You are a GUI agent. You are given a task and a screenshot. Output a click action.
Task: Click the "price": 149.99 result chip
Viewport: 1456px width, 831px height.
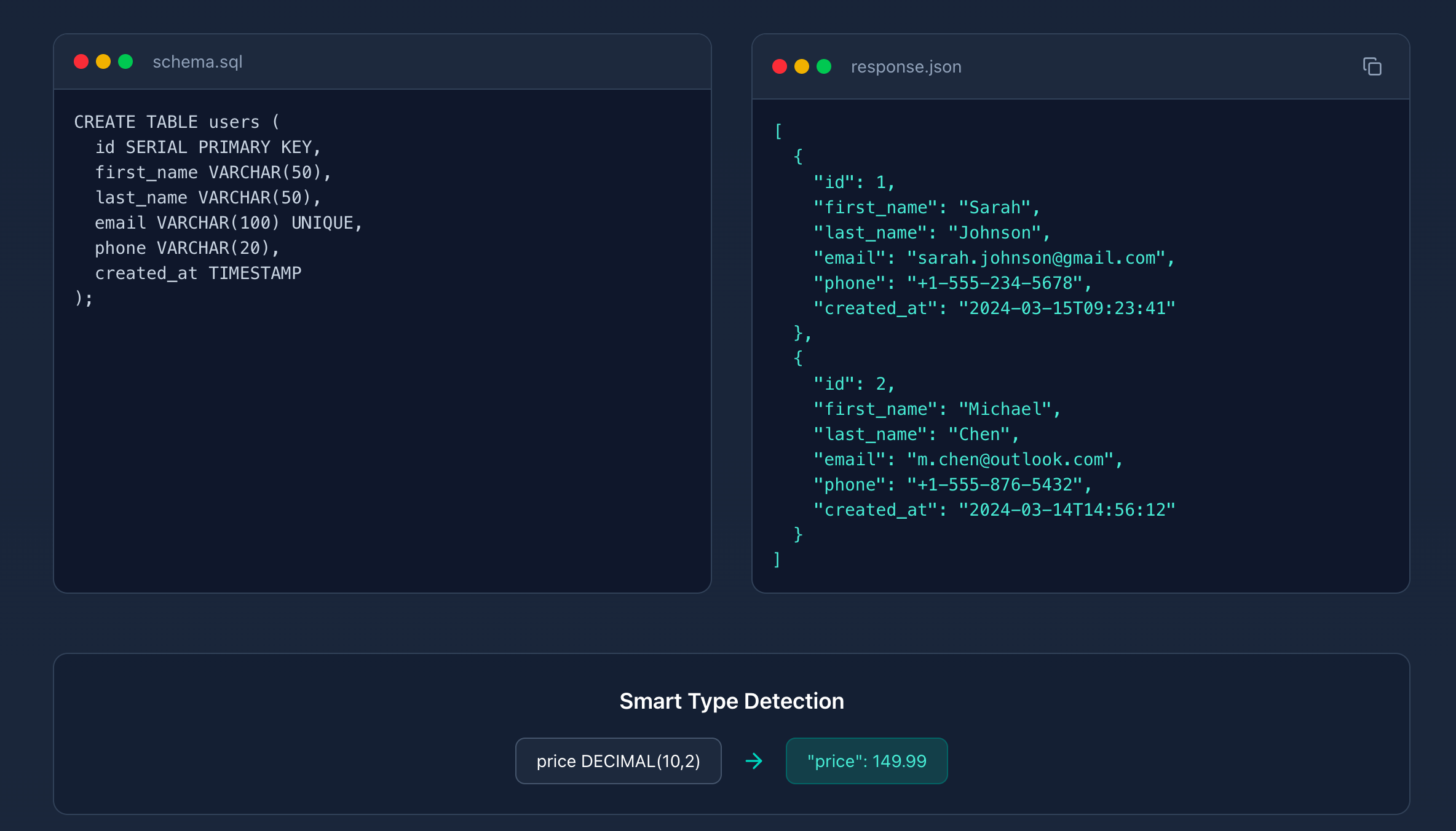[x=866, y=761]
